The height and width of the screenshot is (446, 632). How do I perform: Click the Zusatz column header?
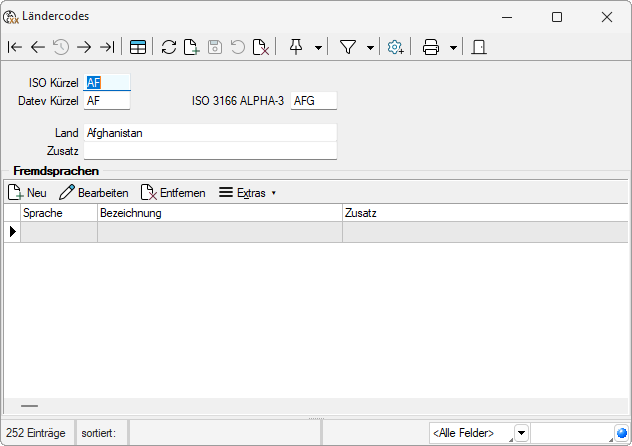(x=485, y=213)
